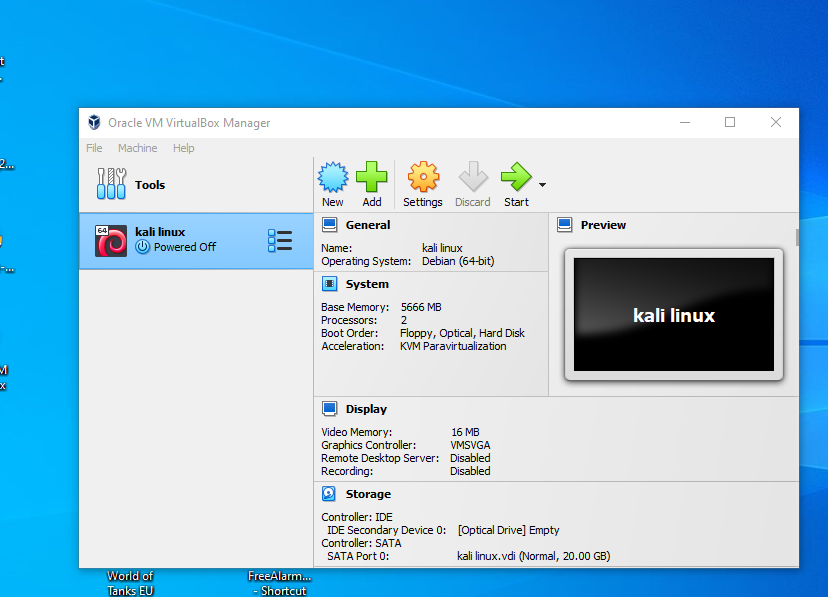
Task: Click the Acceleration: label
Action: (353, 346)
